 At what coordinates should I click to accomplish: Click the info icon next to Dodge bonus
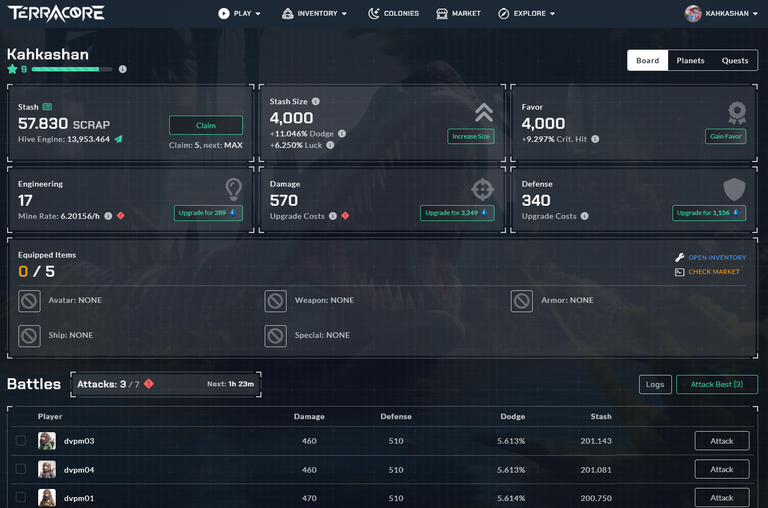tap(342, 134)
